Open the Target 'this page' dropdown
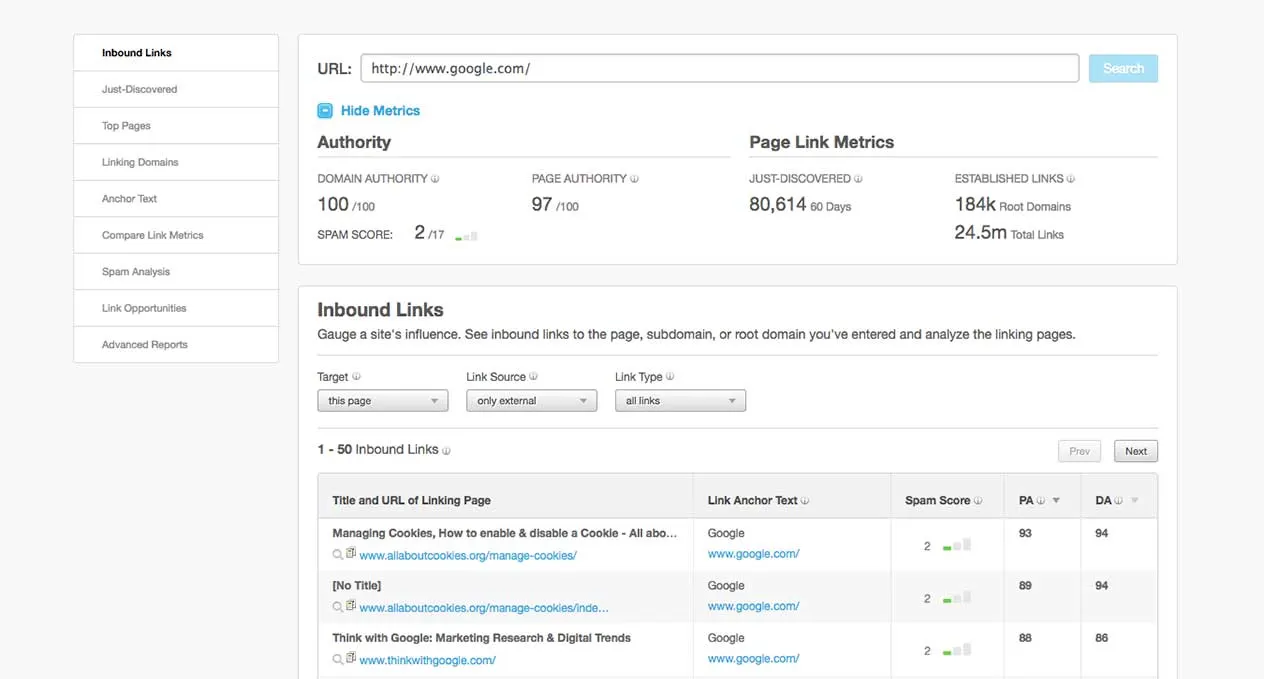Screen dimensions: 1264x679 coord(382,401)
